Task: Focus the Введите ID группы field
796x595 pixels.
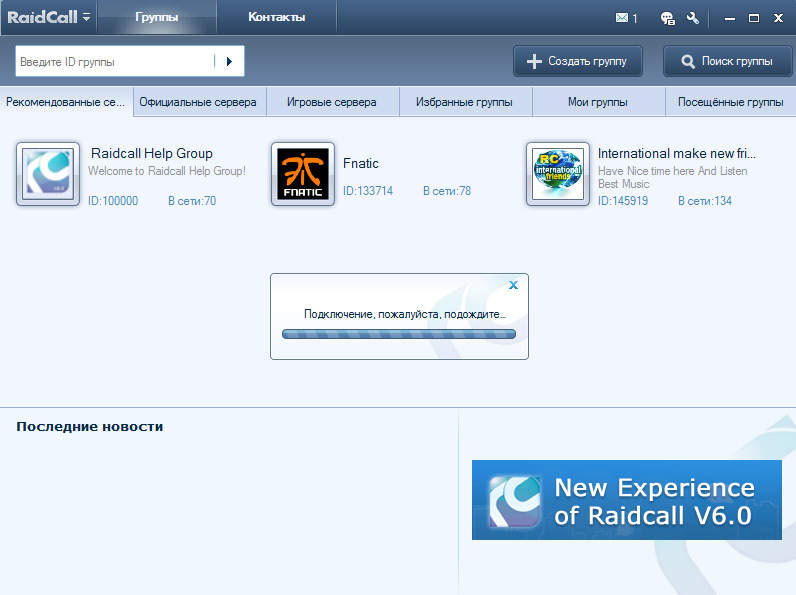Action: (x=115, y=61)
